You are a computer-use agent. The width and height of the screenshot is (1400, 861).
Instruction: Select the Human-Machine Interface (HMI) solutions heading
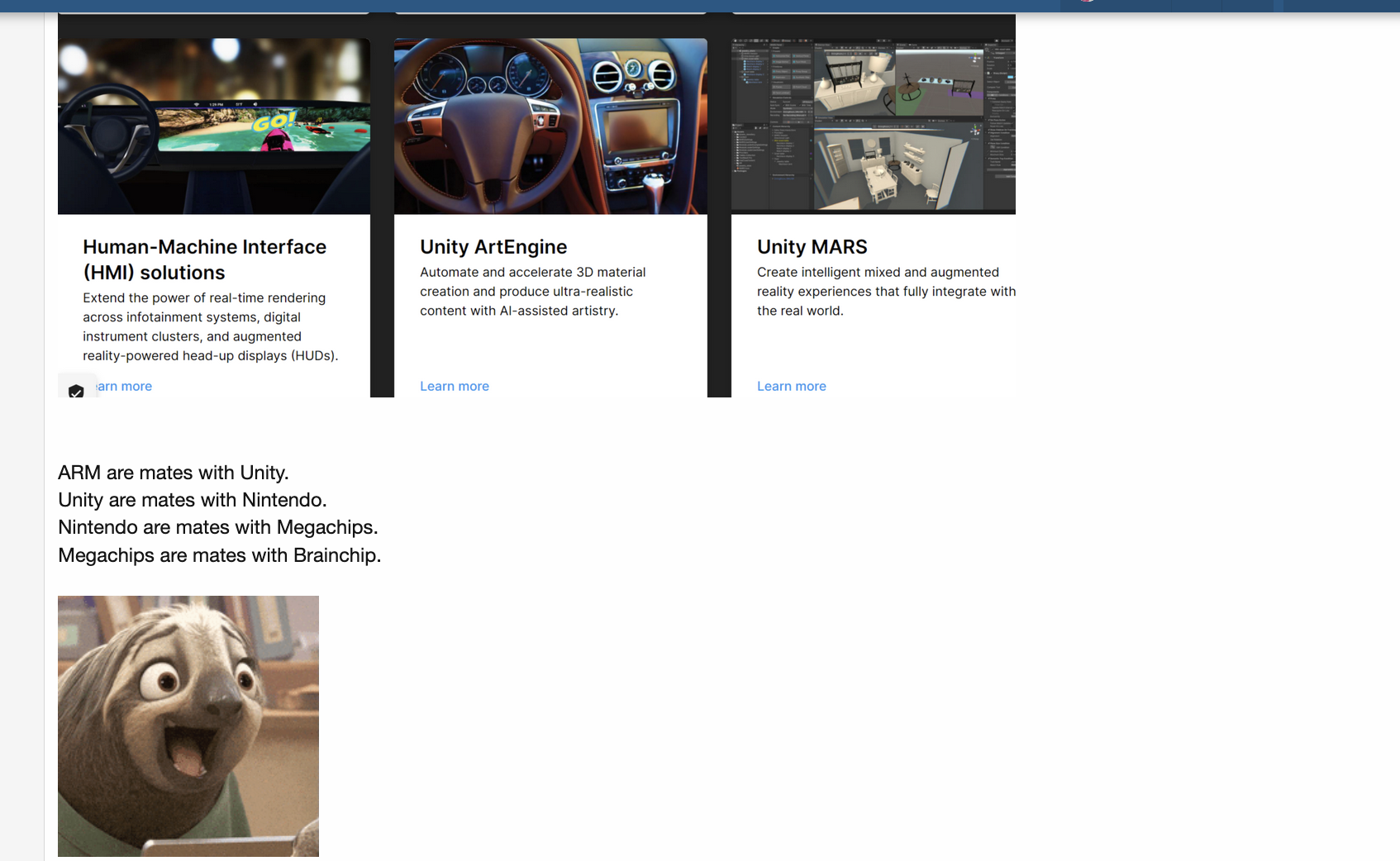click(x=205, y=259)
